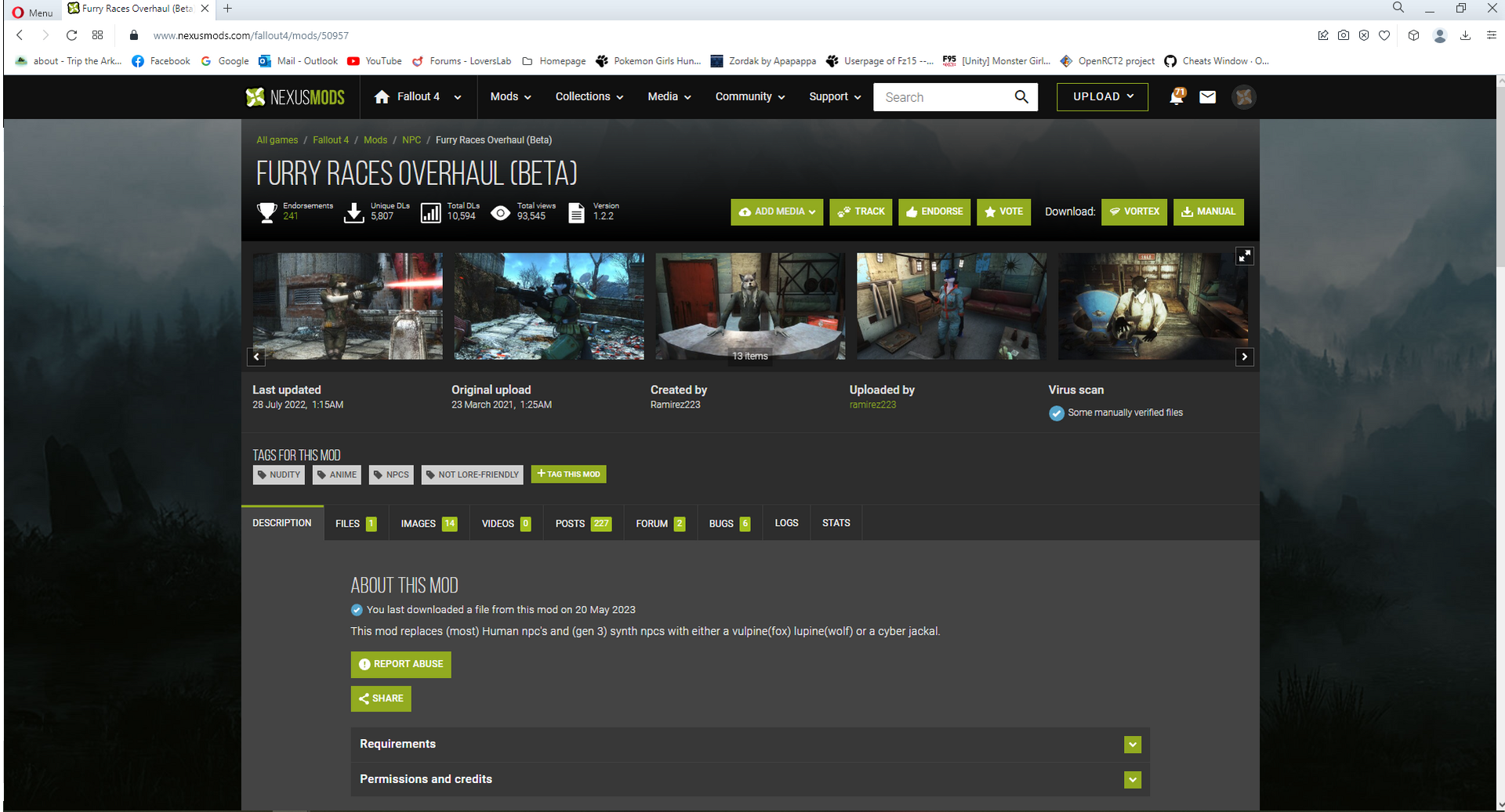Click the Opera snapshot camera icon
This screenshot has height=812, width=1505.
[1344, 35]
